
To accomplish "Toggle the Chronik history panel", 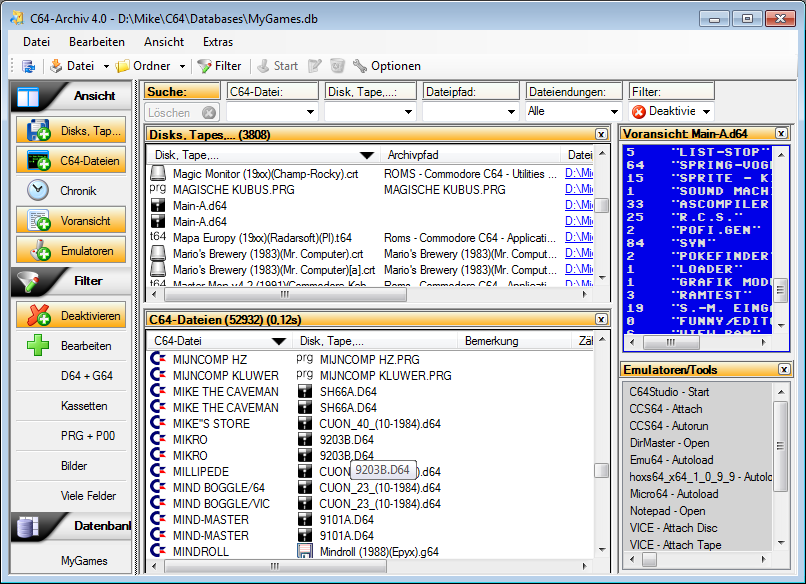I will point(71,191).
